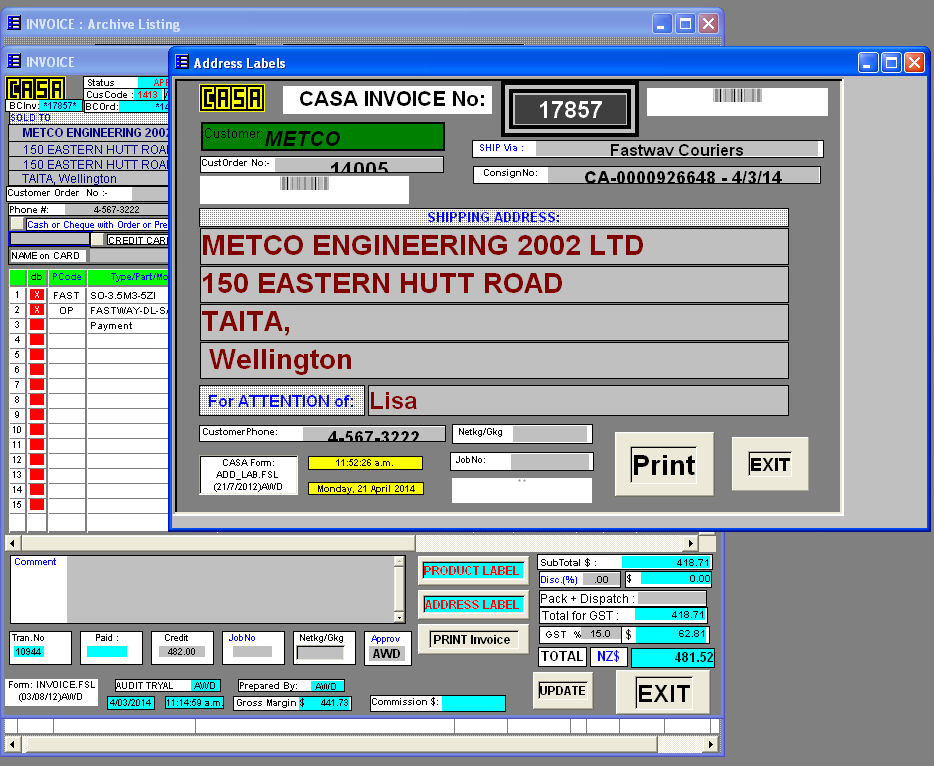Viewport: 934px width, 766px height.
Task: Click right arrow of bottom window scrollbar
Action: 711,744
